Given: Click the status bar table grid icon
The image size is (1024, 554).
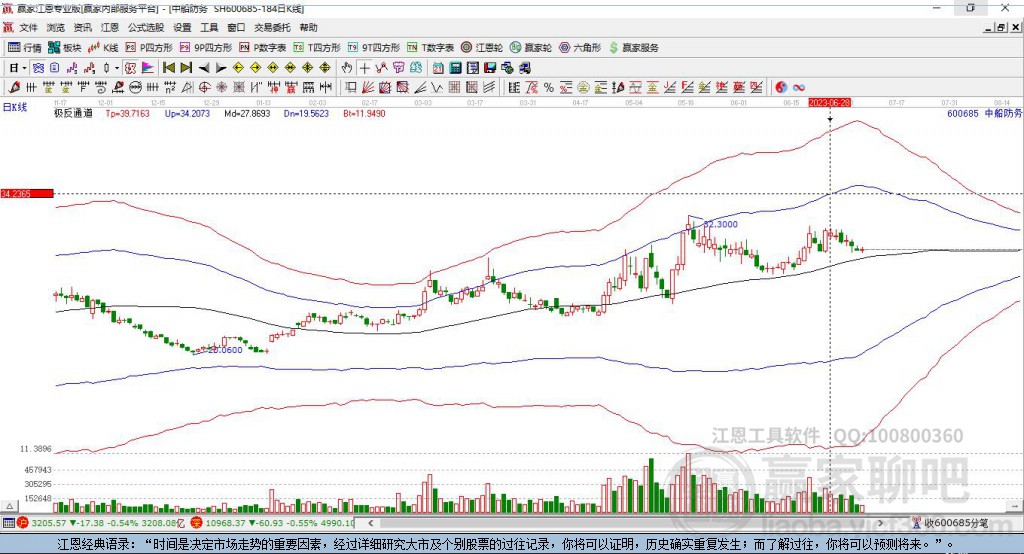Looking at the screenshot, I should 8,523.
